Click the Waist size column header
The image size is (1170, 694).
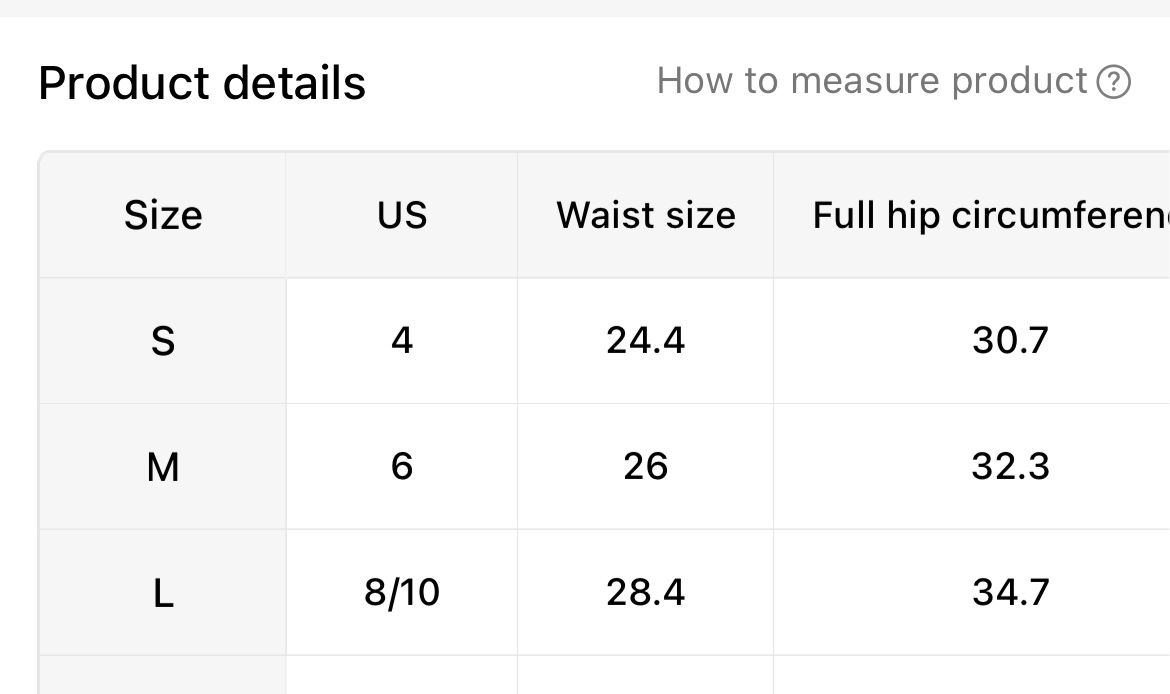tap(645, 216)
